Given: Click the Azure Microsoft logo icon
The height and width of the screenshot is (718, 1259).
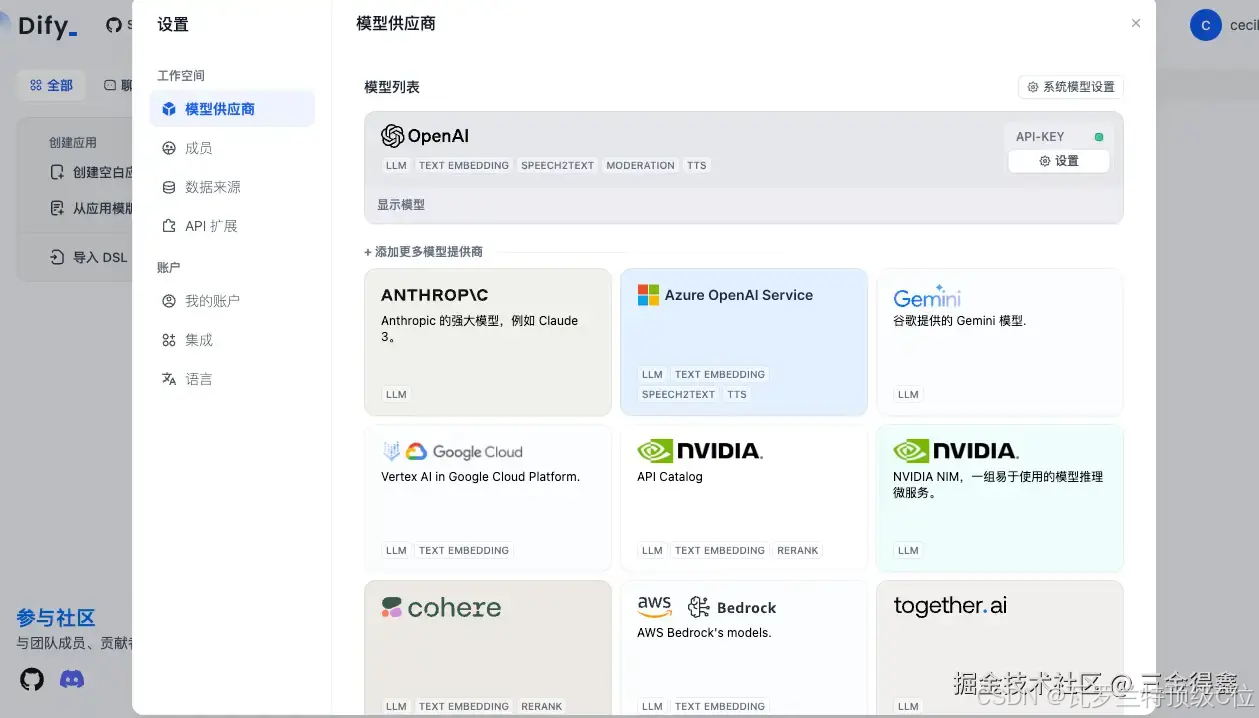Looking at the screenshot, I should click(648, 295).
